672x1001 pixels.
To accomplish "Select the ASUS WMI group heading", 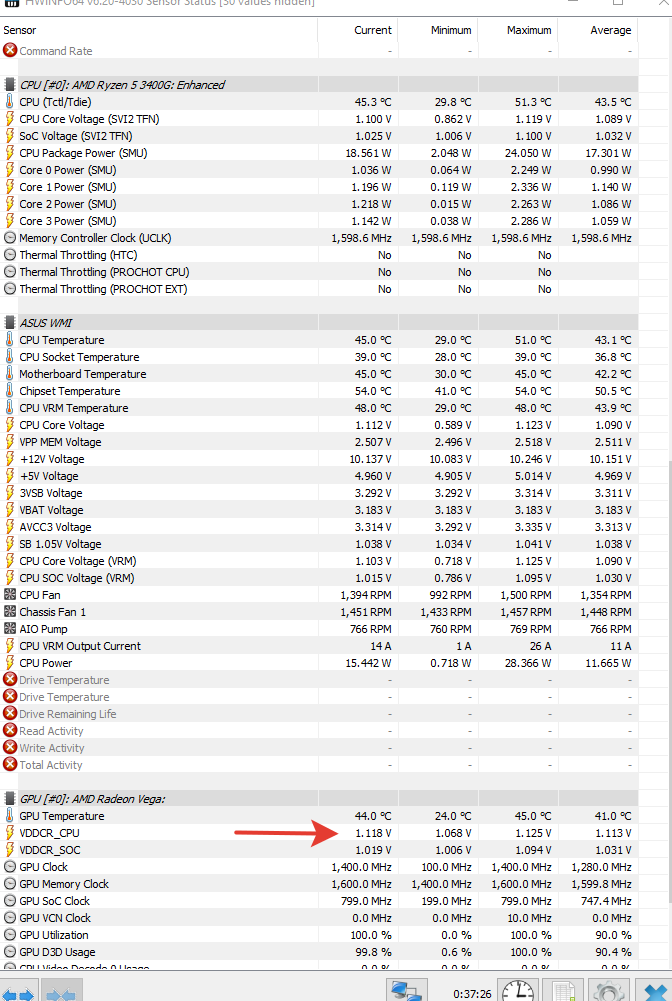I will 46,323.
